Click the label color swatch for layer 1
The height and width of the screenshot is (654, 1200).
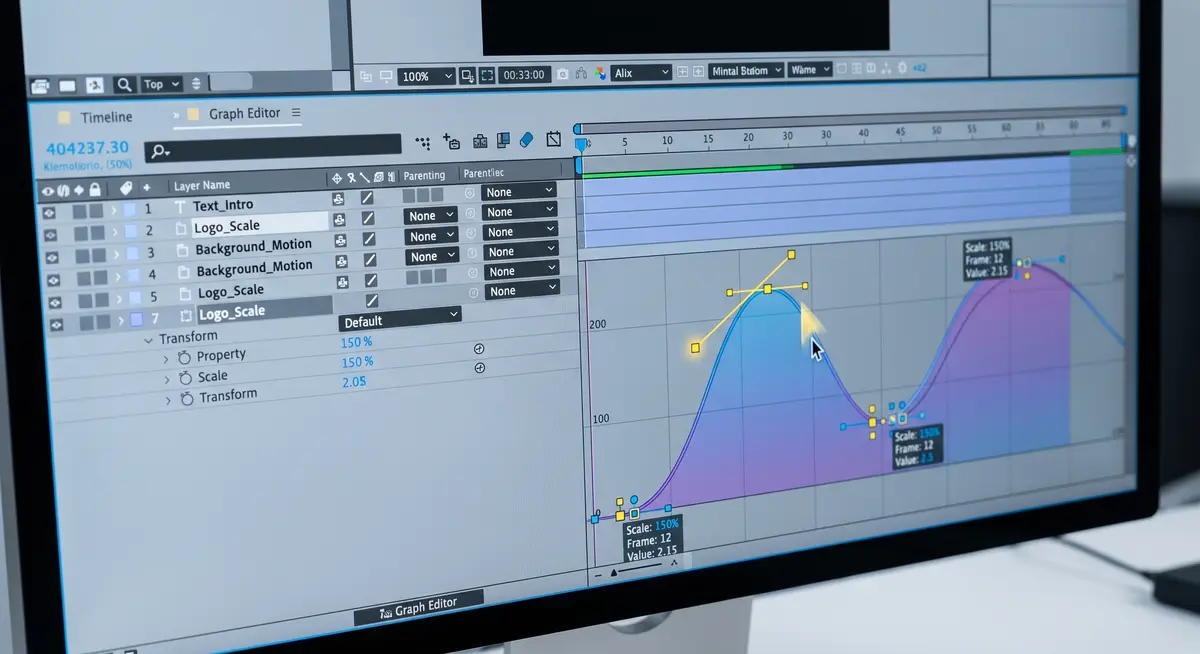130,209
